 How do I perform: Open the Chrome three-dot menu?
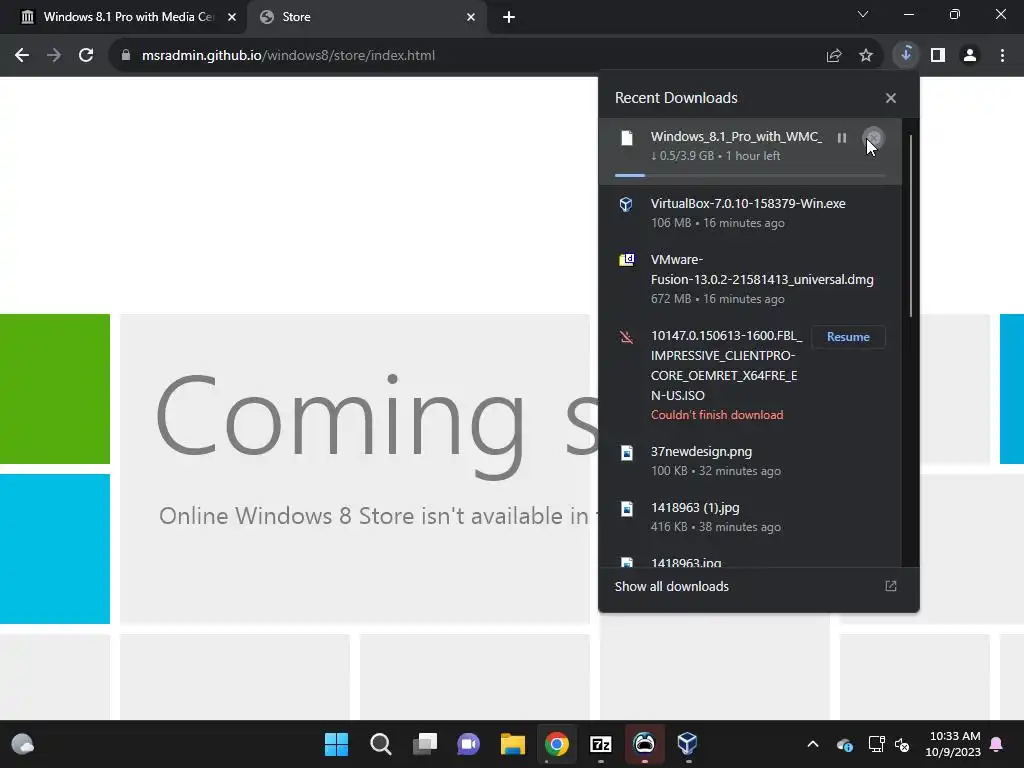[x=1002, y=56]
